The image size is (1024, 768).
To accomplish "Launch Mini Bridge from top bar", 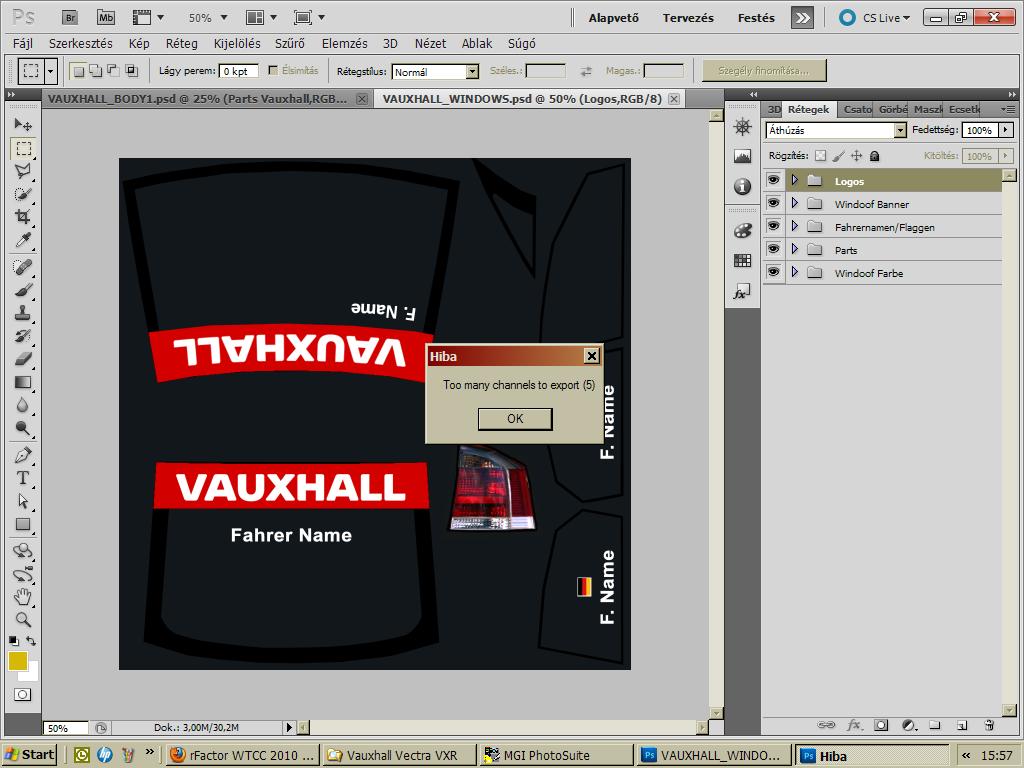I will [x=105, y=18].
